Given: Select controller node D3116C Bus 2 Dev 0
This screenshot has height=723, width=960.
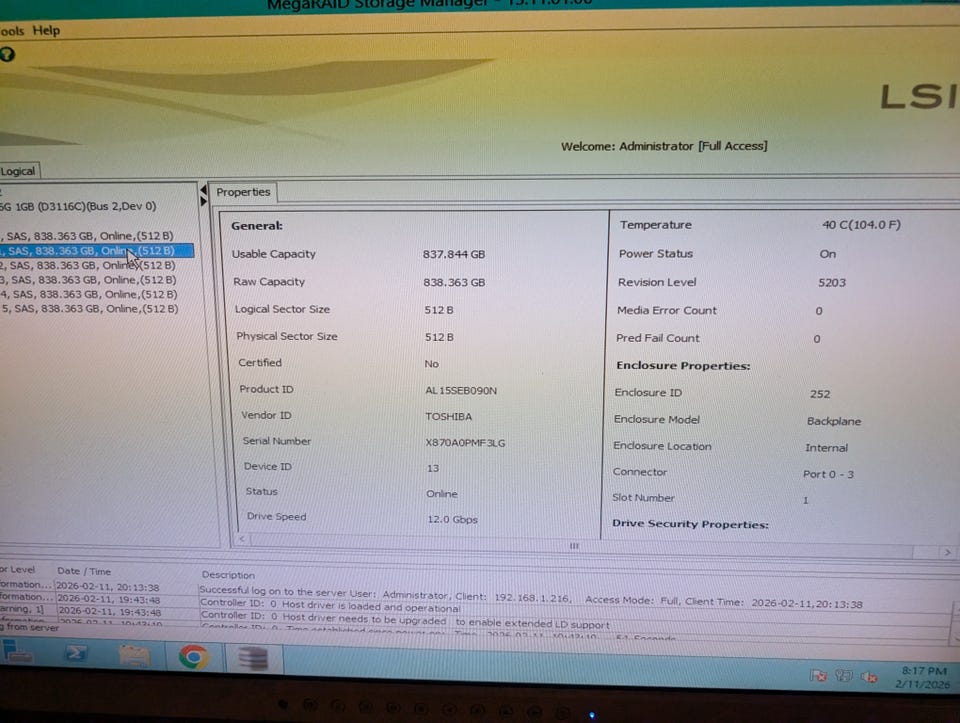Looking at the screenshot, I should coord(78,206).
